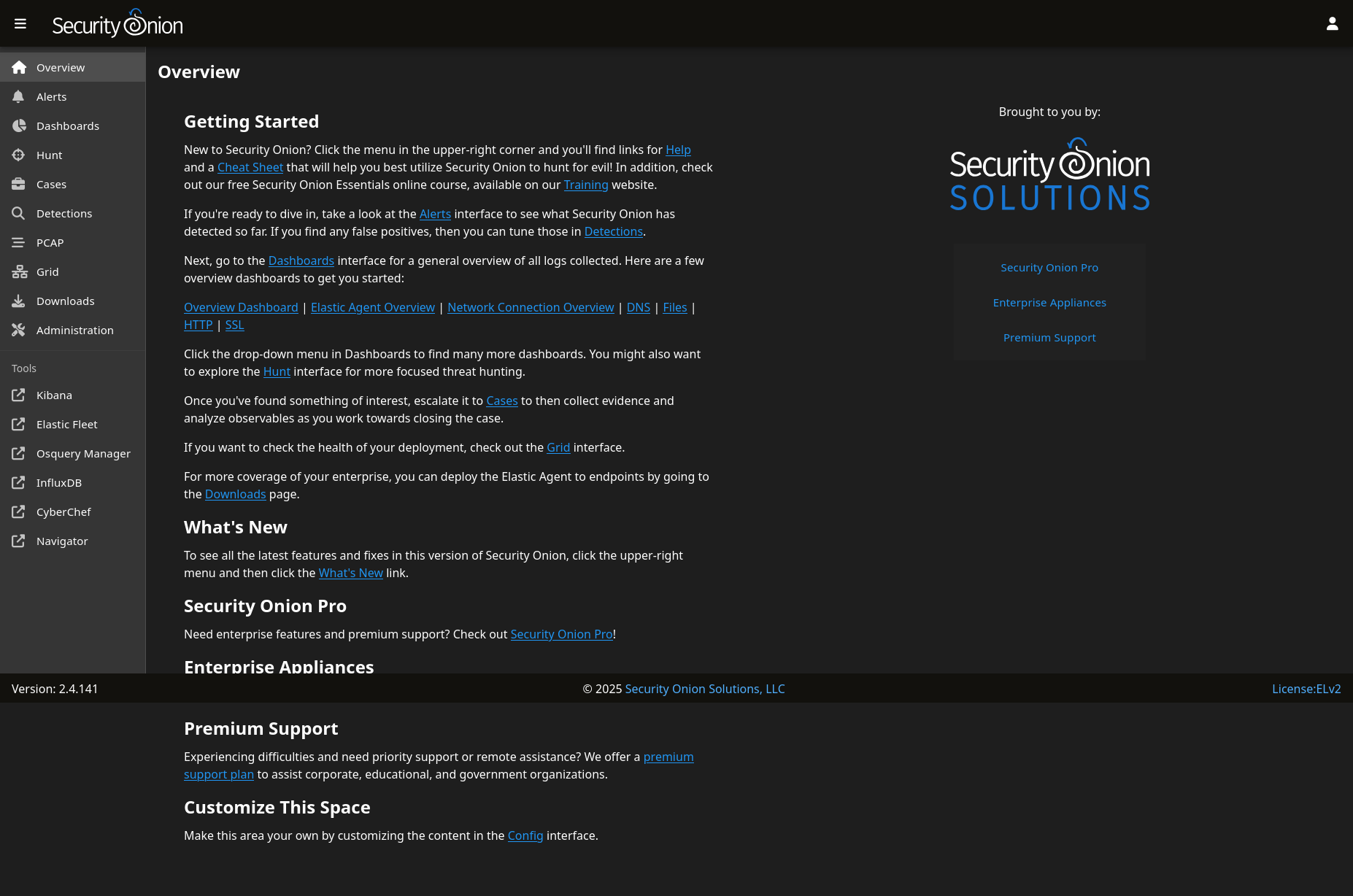The height and width of the screenshot is (896, 1353).
Task: Open the Overview Dashboard link
Action: pos(241,307)
